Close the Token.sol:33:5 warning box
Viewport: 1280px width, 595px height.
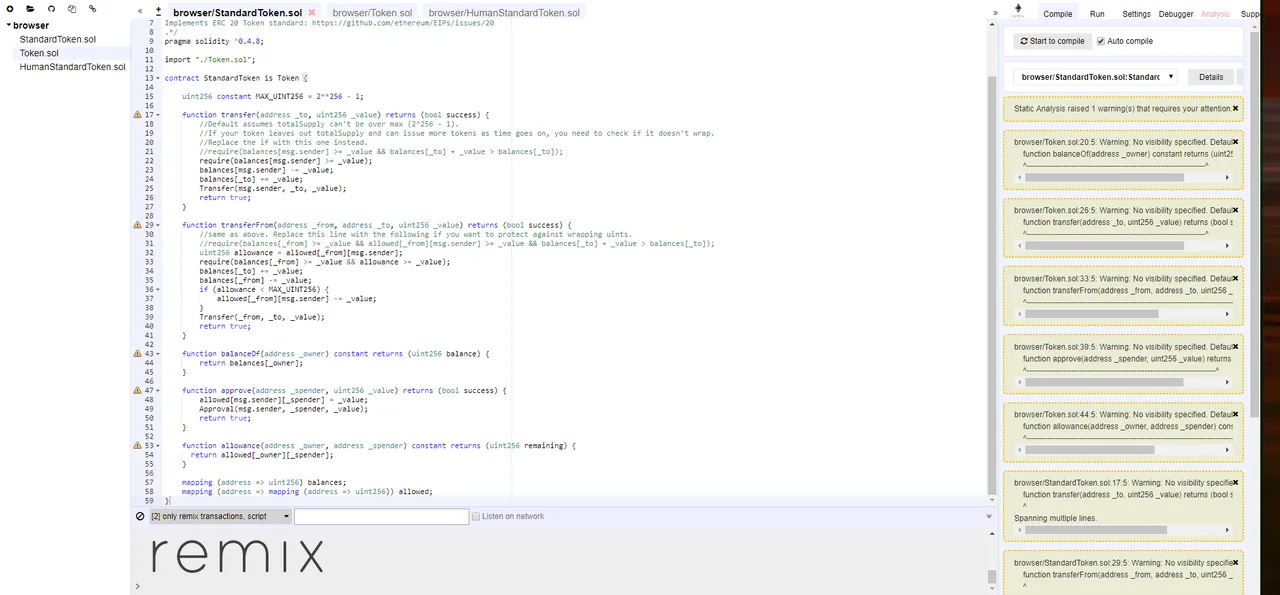(x=1236, y=278)
